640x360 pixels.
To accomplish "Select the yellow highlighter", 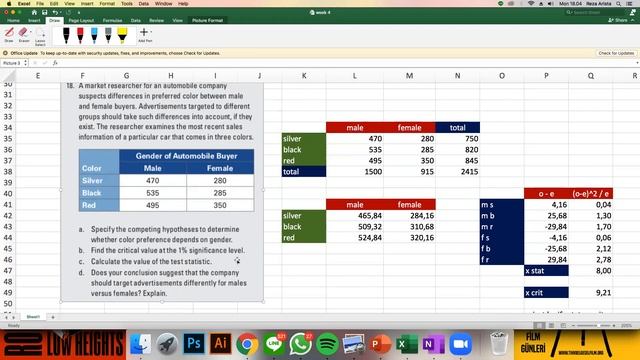I will pyautogui.click(x=122, y=35).
